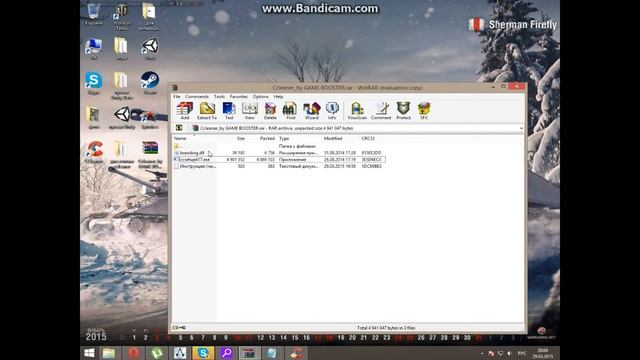Open File Explorer from the taskbar
This screenshot has width=640, height=360.
click(109, 353)
